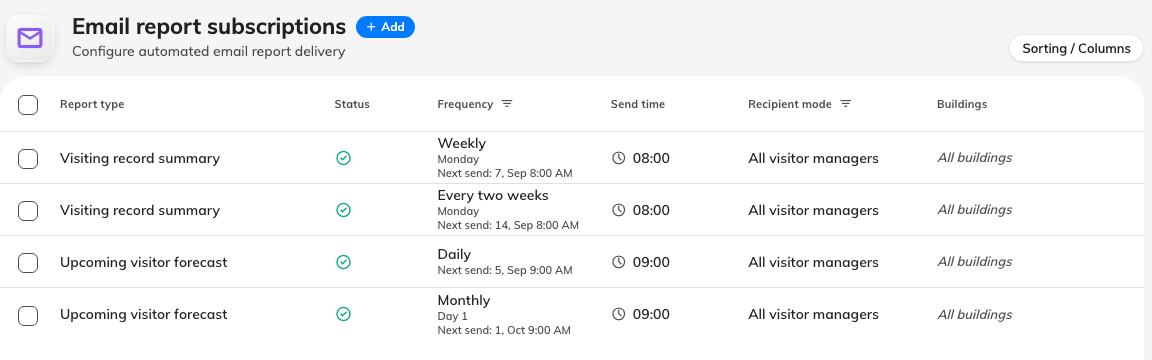The width and height of the screenshot is (1152, 360).
Task: Check the Every two weeks Visiting record row
Action: (28, 211)
